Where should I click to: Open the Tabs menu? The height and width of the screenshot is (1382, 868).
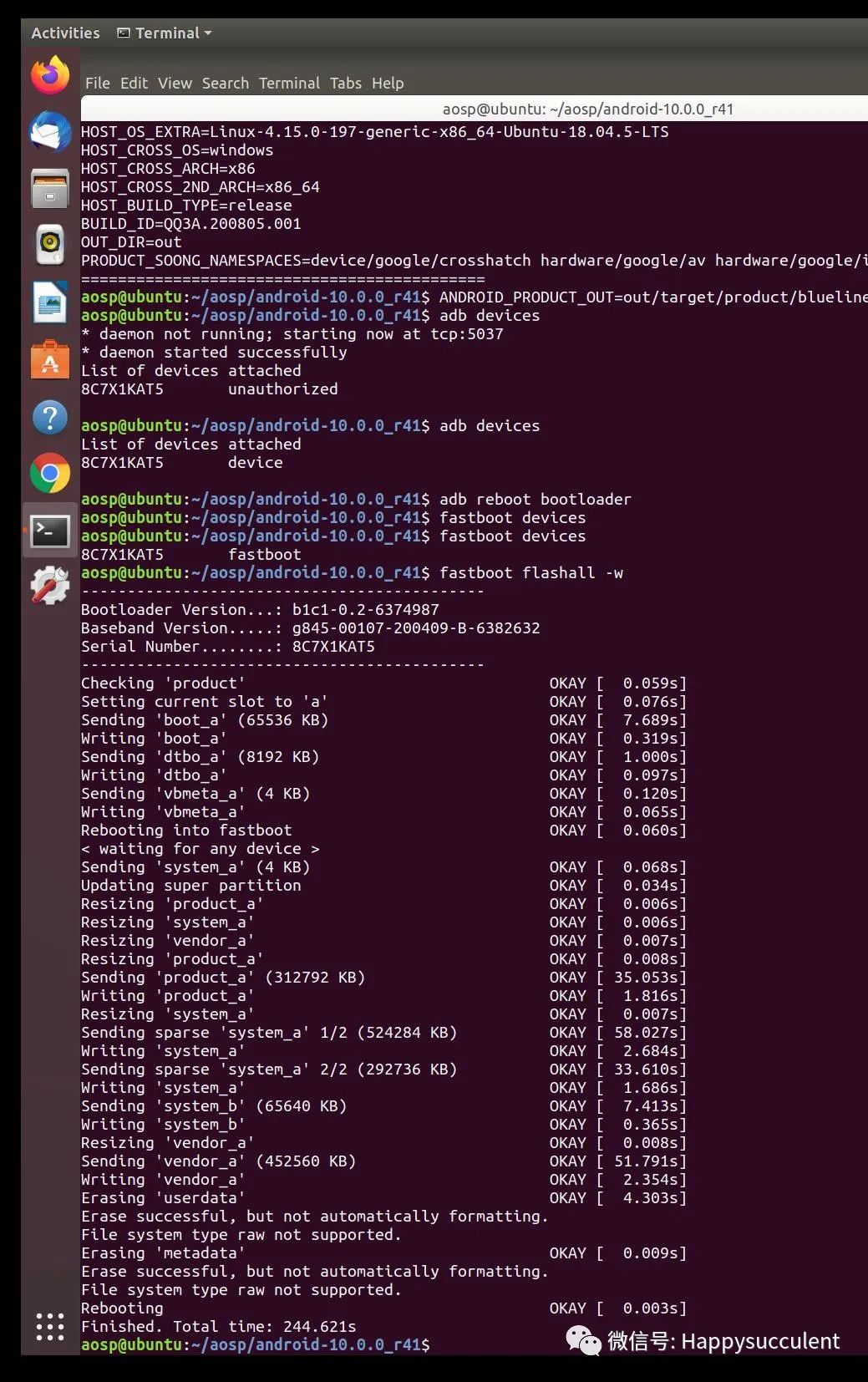tap(346, 83)
